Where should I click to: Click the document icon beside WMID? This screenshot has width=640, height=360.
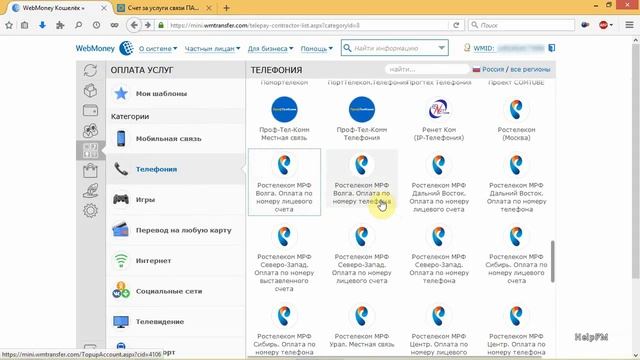[x=551, y=48]
